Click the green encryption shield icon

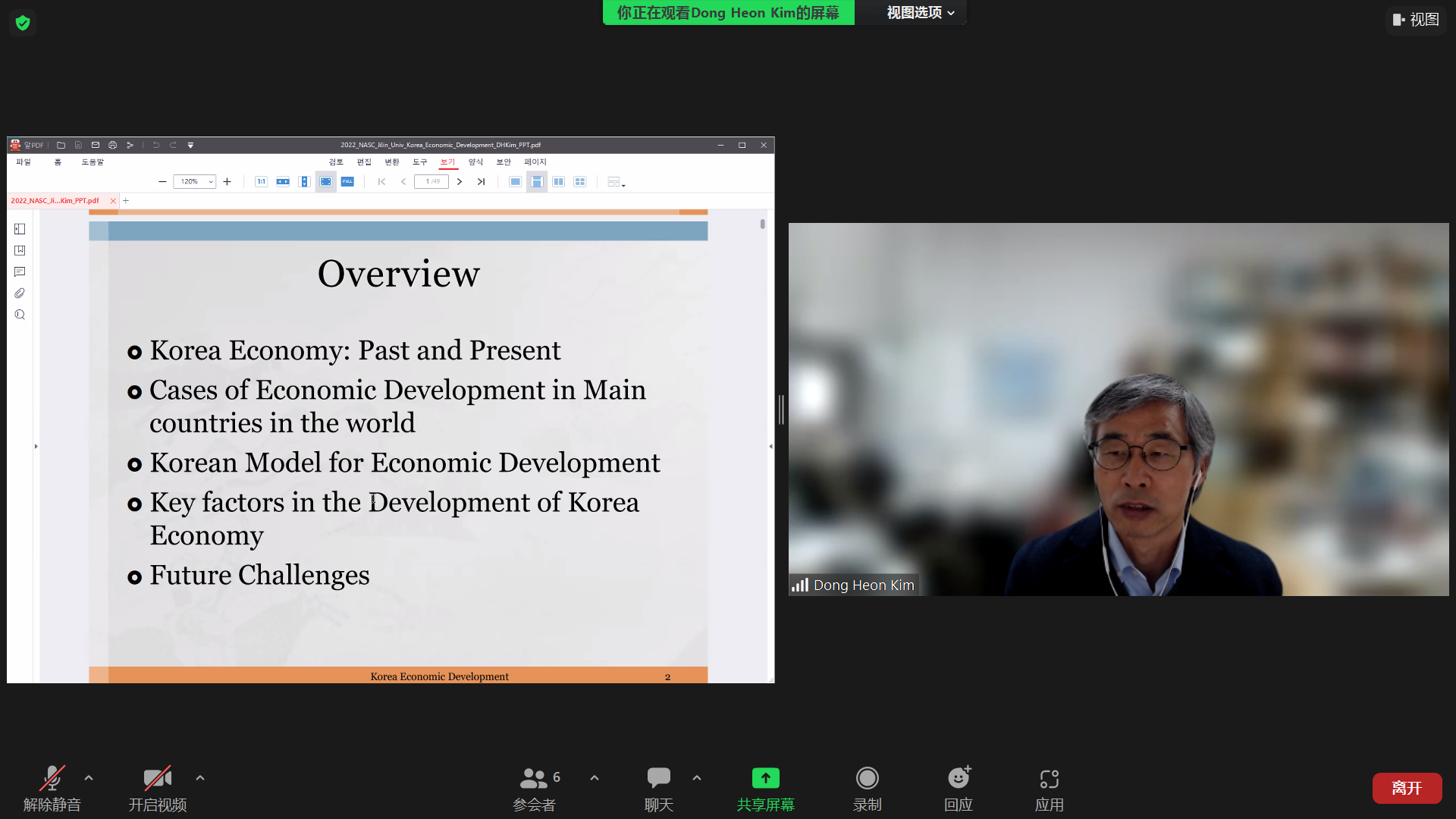pyautogui.click(x=23, y=23)
